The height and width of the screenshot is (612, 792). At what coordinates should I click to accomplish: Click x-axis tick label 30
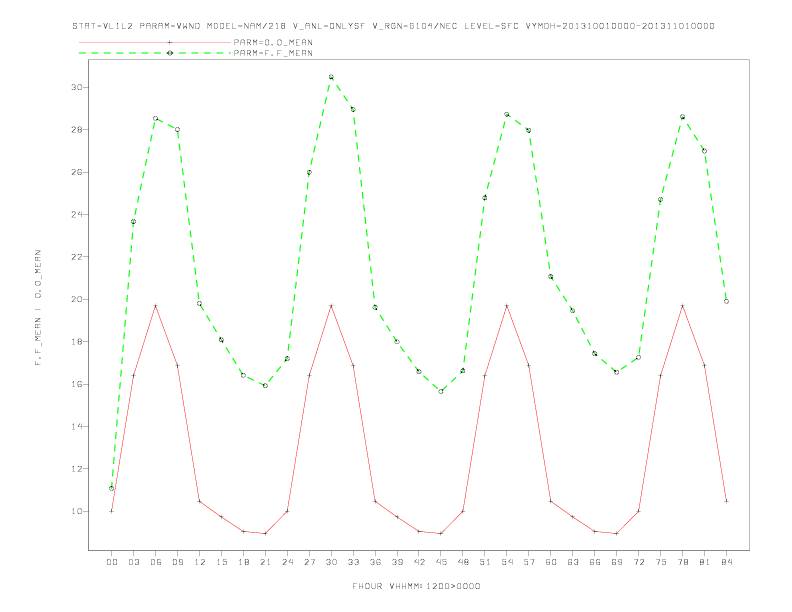(331, 562)
